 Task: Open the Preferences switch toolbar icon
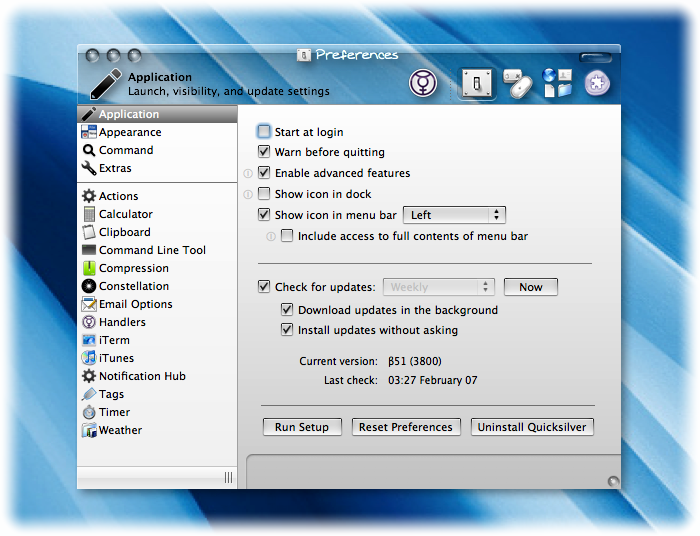pyautogui.click(x=476, y=83)
